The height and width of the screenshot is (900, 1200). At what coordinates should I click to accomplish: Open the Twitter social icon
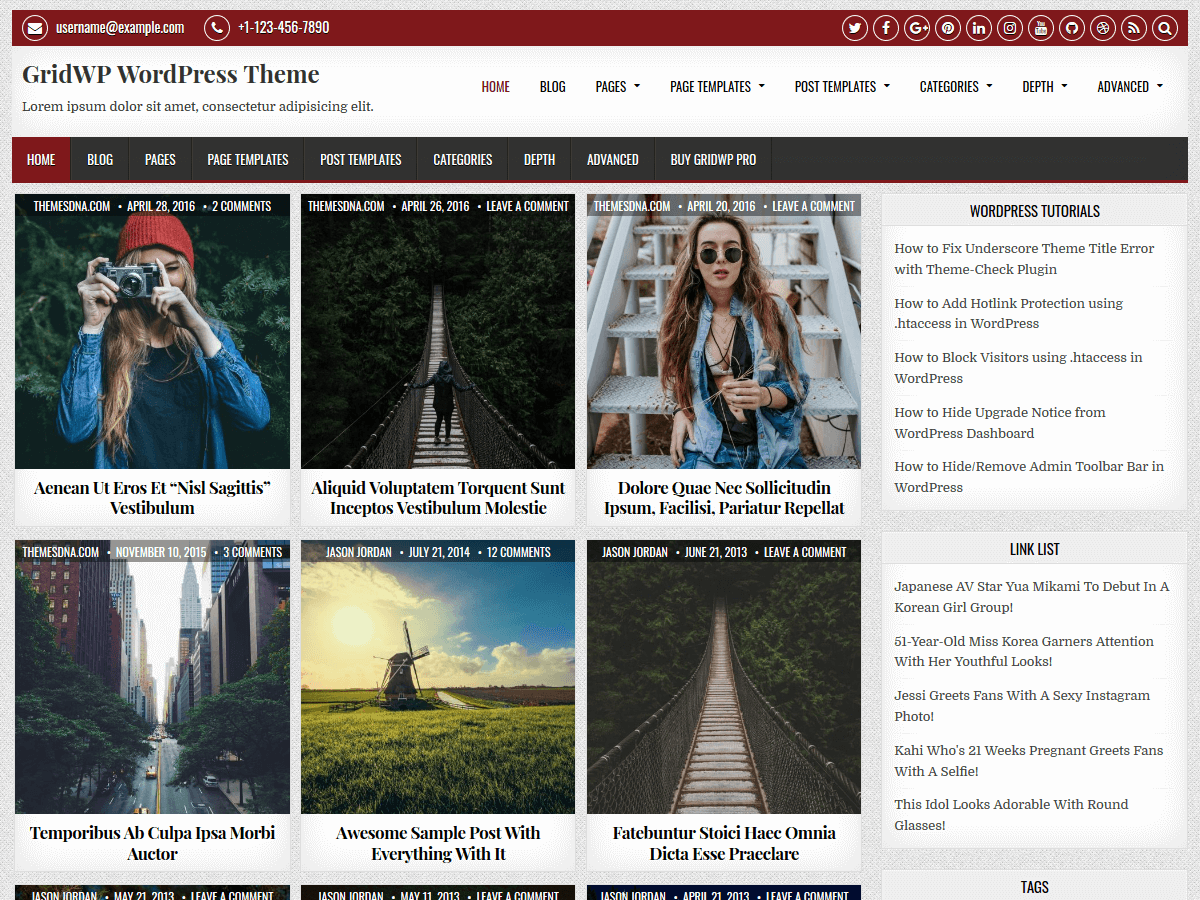[855, 28]
